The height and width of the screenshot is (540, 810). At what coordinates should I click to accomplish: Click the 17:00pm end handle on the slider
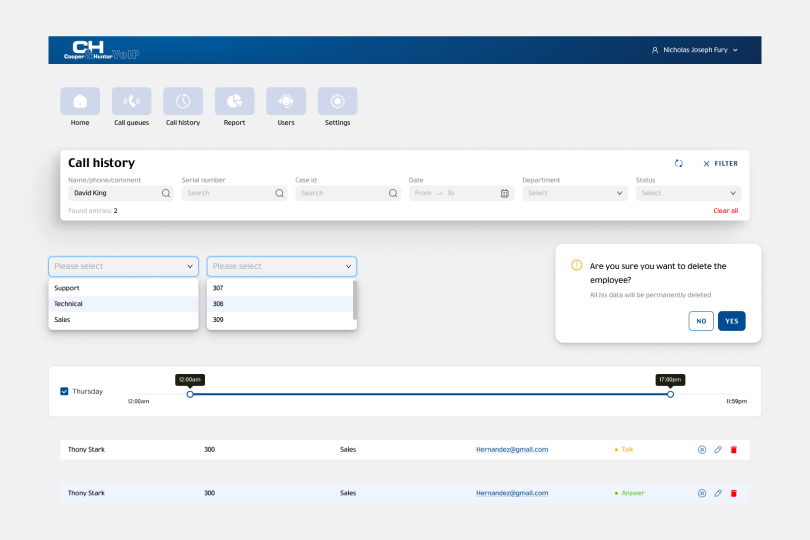click(x=670, y=394)
